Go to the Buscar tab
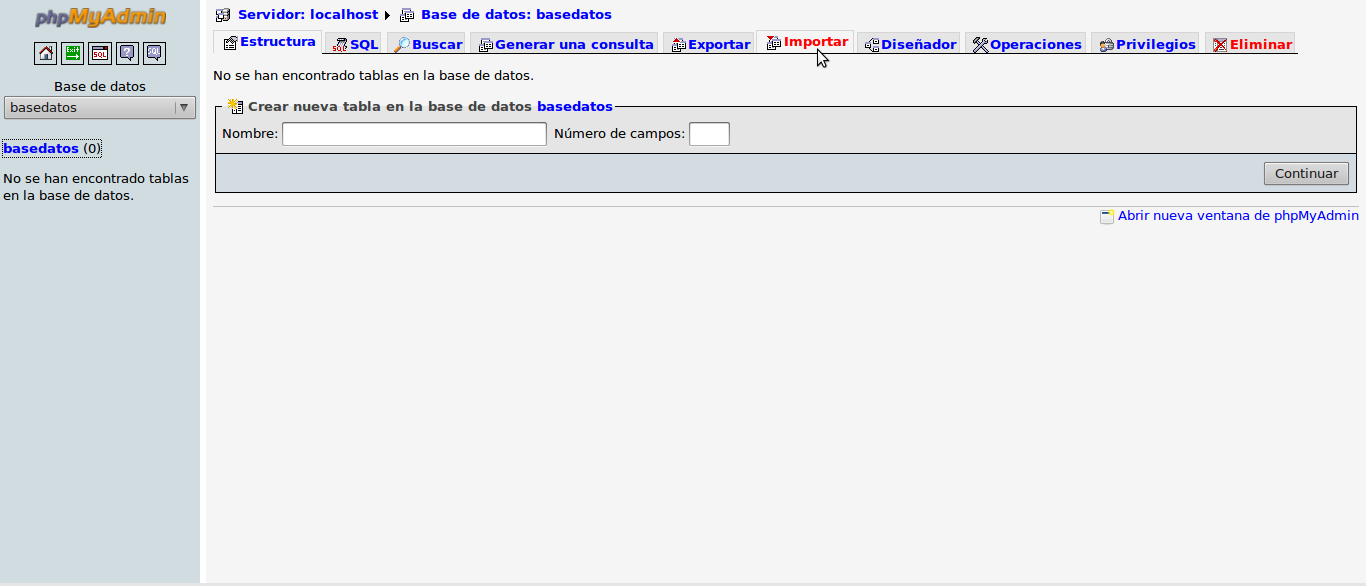Image resolution: width=1366 pixels, height=586 pixels. [x=427, y=44]
